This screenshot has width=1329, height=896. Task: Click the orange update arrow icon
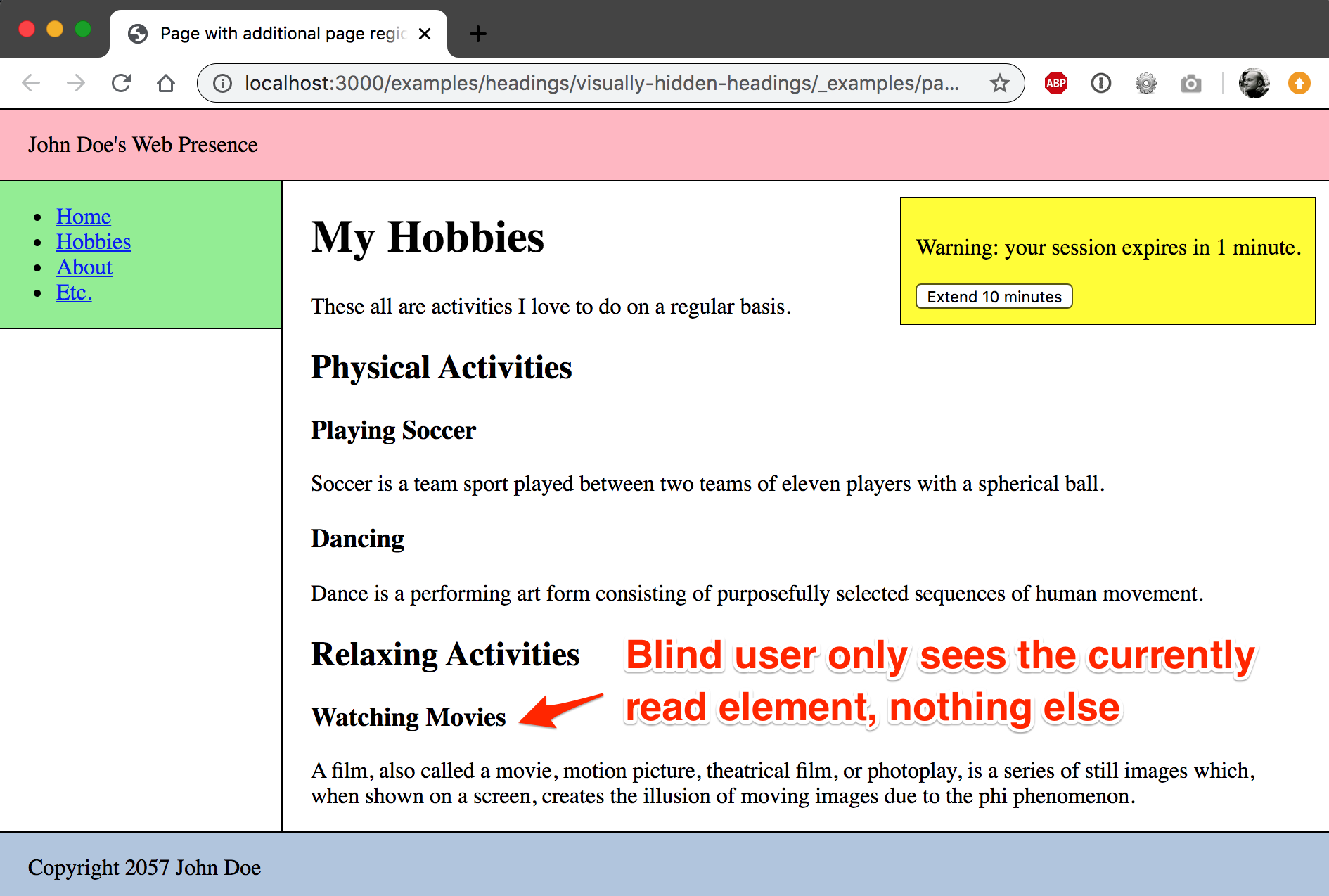click(1299, 84)
